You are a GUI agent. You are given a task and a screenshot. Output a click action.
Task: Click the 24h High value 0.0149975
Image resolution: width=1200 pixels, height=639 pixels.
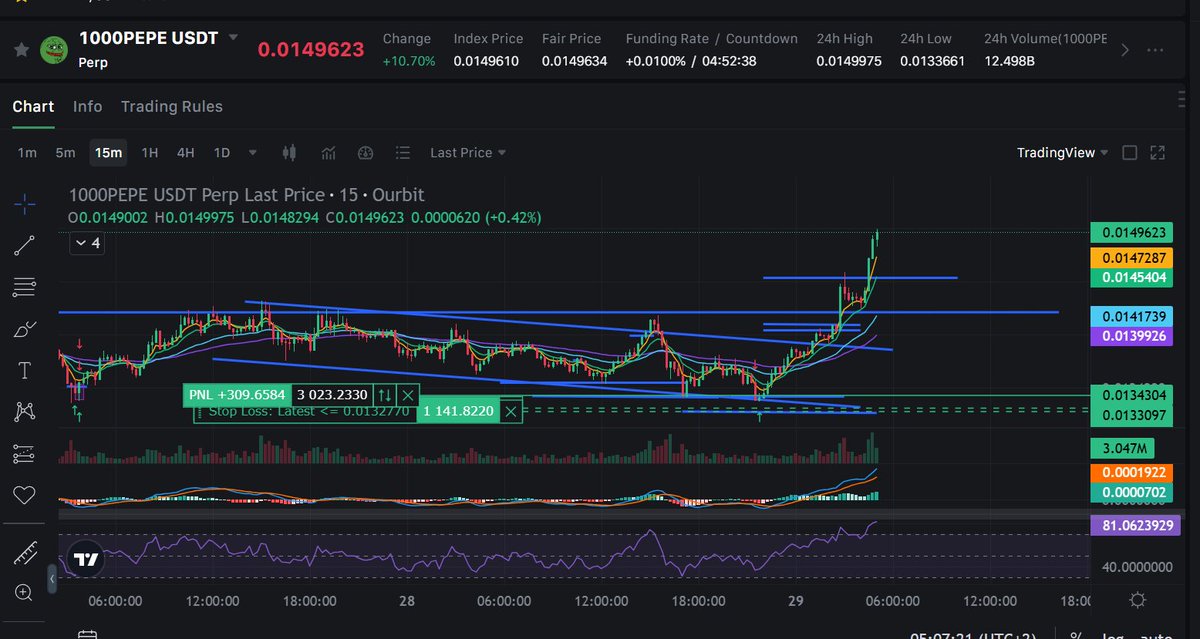pyautogui.click(x=849, y=61)
